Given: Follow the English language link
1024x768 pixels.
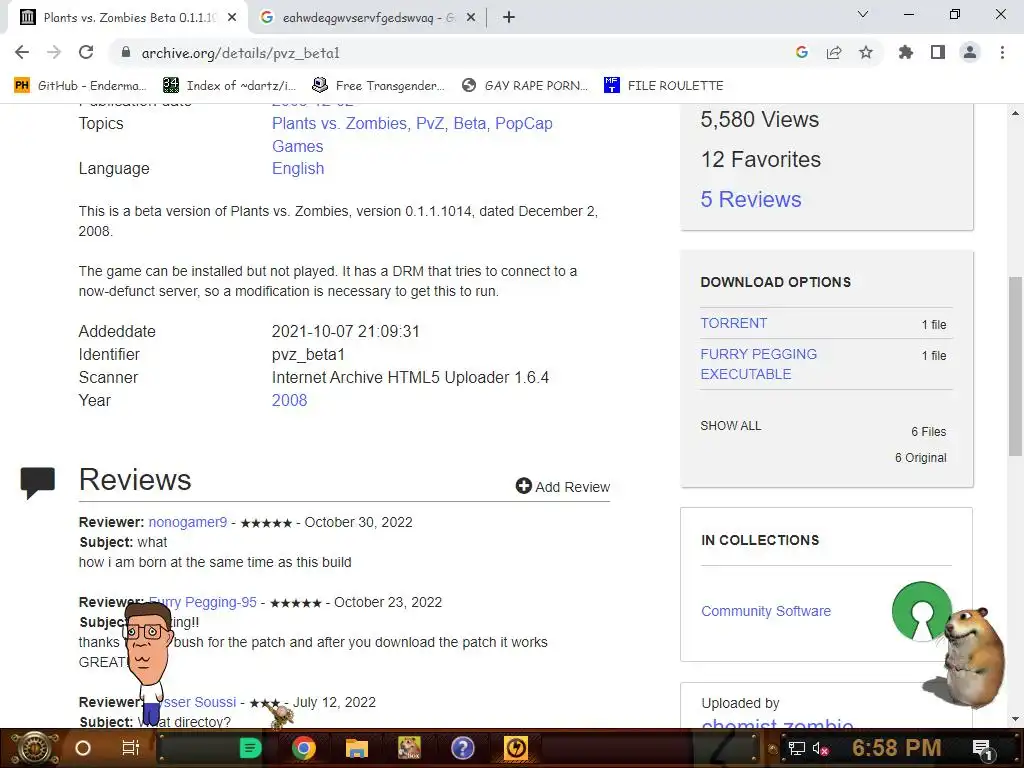Looking at the screenshot, I should pos(298,168).
